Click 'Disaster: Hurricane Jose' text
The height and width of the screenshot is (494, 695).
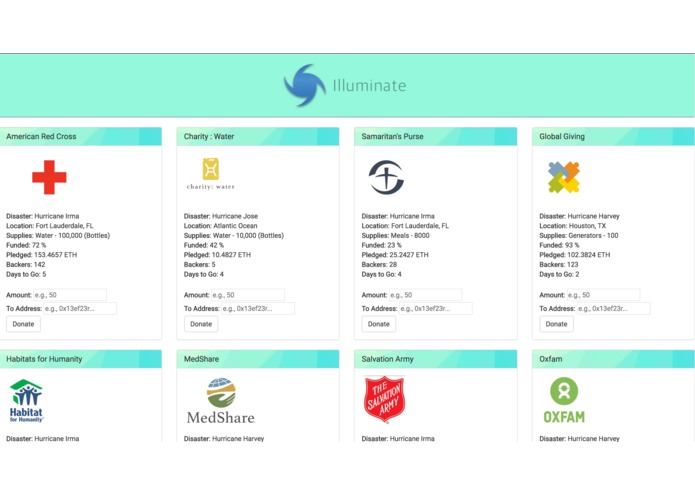221,216
